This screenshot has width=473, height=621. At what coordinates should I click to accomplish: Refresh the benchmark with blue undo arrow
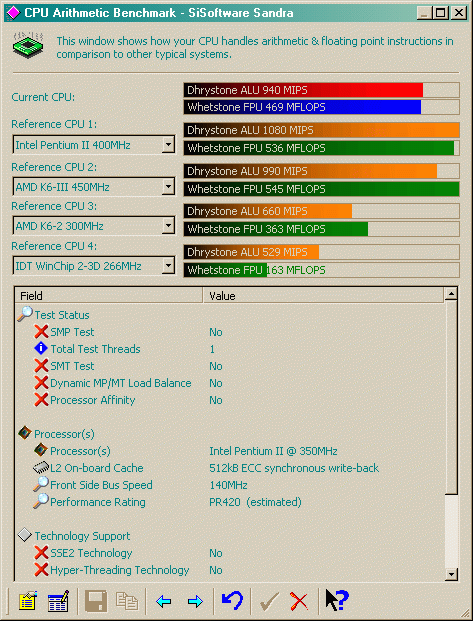[x=232, y=601]
